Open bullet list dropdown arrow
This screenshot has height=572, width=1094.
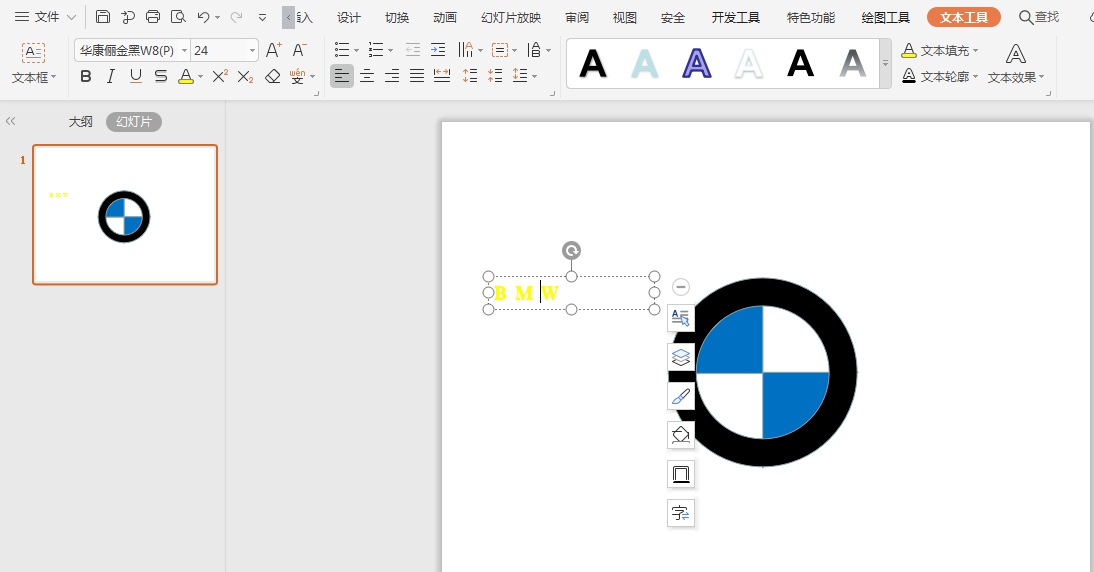(x=357, y=50)
